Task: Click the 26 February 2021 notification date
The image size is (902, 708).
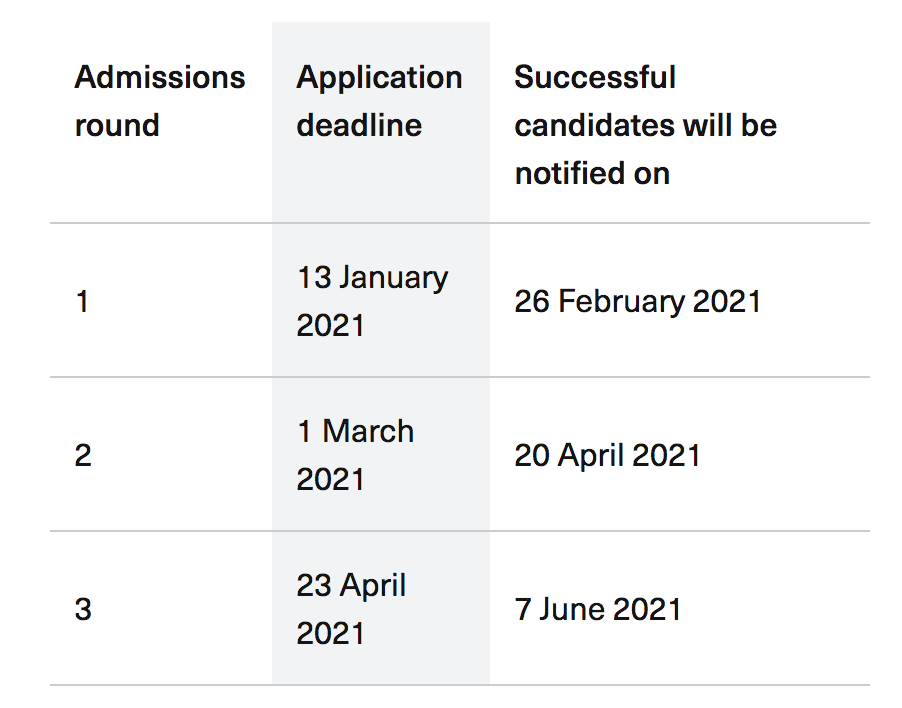Action: 638,301
